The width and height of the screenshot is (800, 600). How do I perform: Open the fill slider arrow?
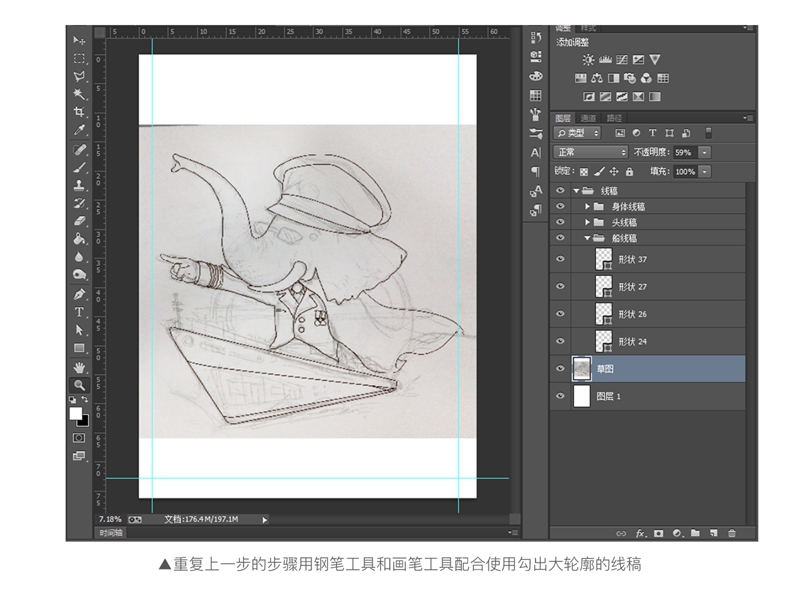pyautogui.click(x=705, y=171)
